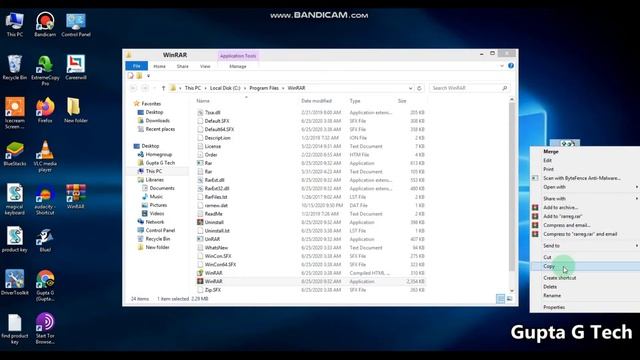The width and height of the screenshot is (640, 360).
Task: Select the ExtremeCopy Pro desktop icon
Action: [x=45, y=70]
